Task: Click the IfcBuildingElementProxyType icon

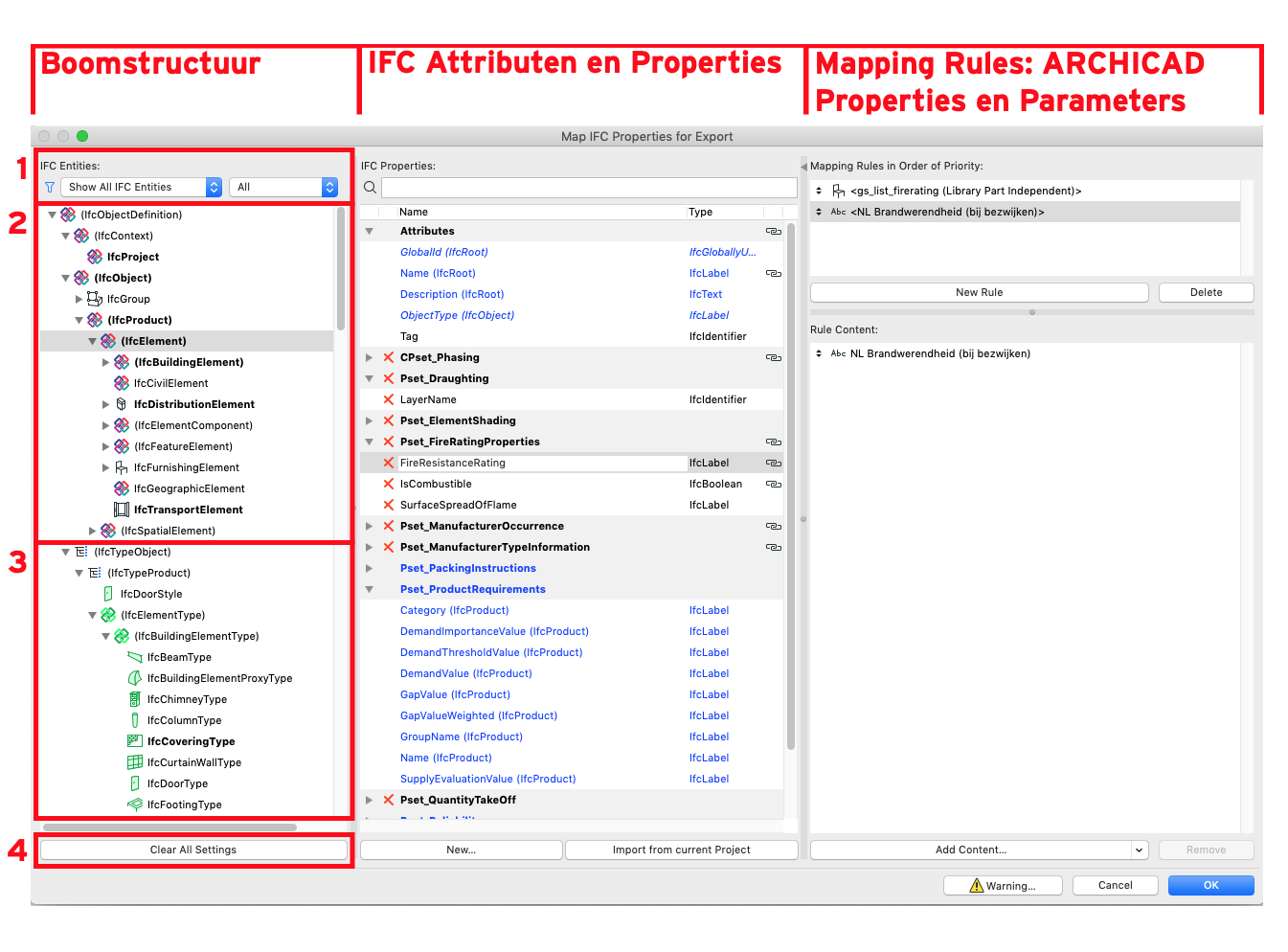Action: 135,678
